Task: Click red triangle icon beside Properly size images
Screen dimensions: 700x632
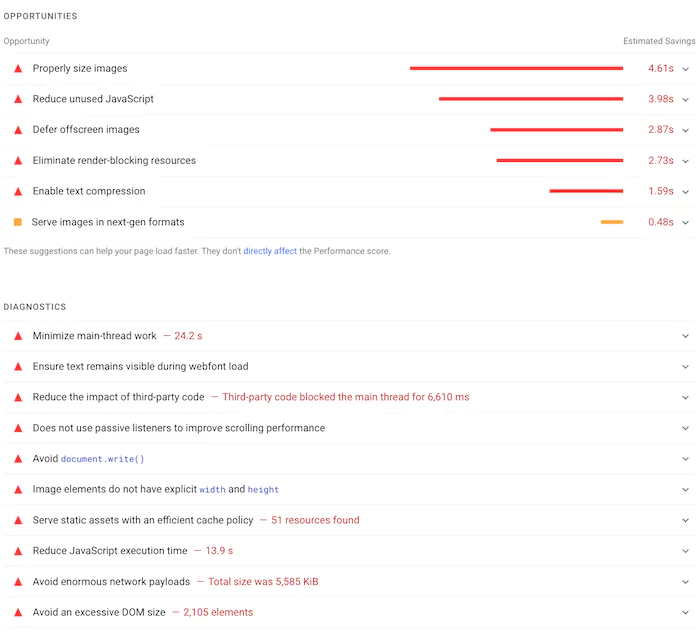Action: coord(17,69)
